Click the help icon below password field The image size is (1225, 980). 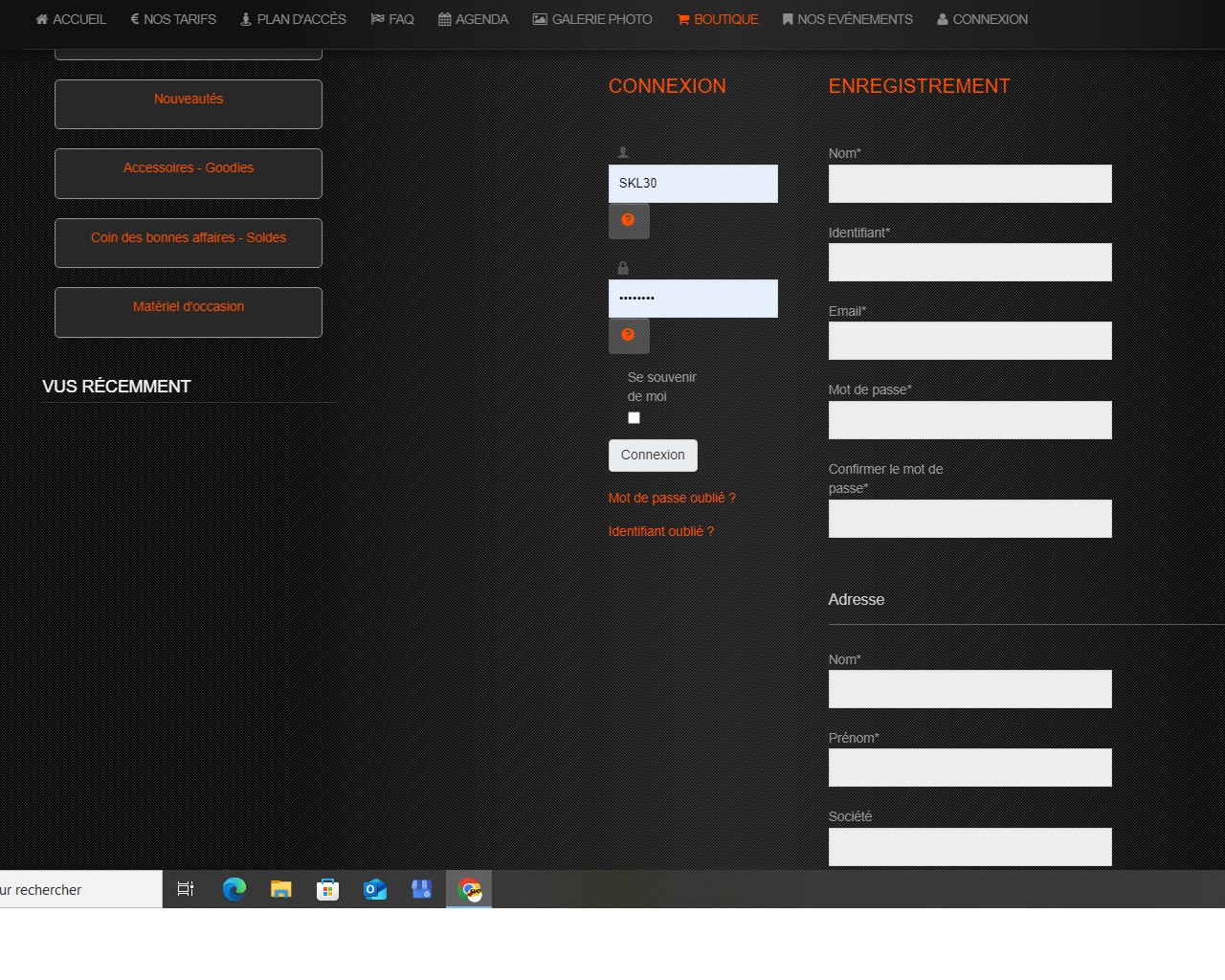[x=629, y=336]
